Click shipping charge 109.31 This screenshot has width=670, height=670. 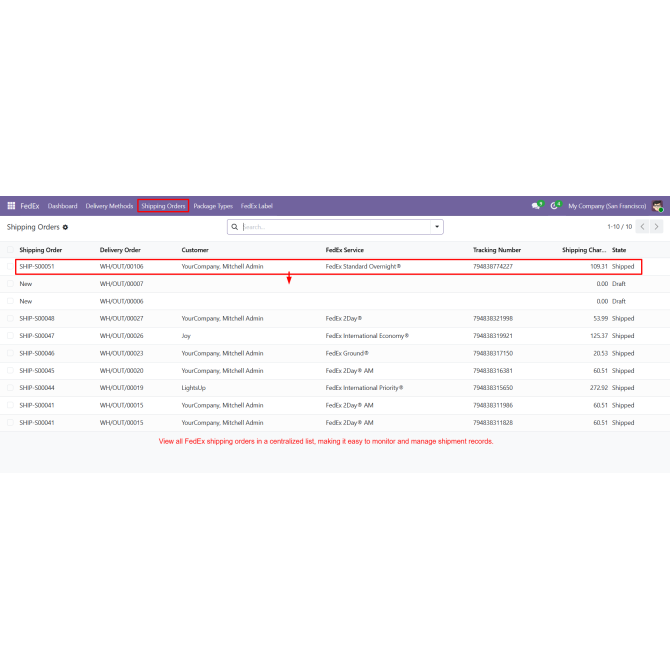coord(599,266)
